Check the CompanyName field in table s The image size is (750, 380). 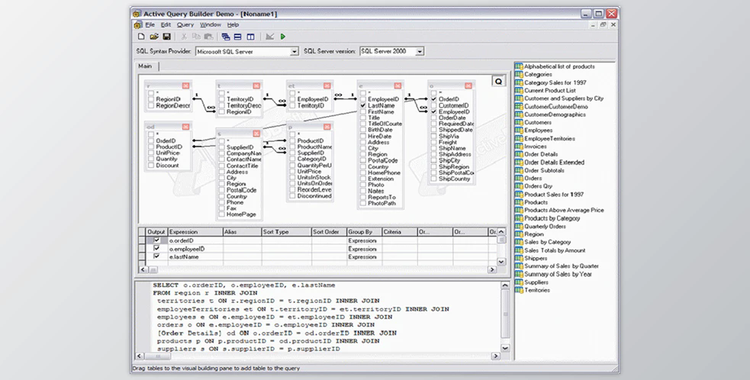click(221, 153)
